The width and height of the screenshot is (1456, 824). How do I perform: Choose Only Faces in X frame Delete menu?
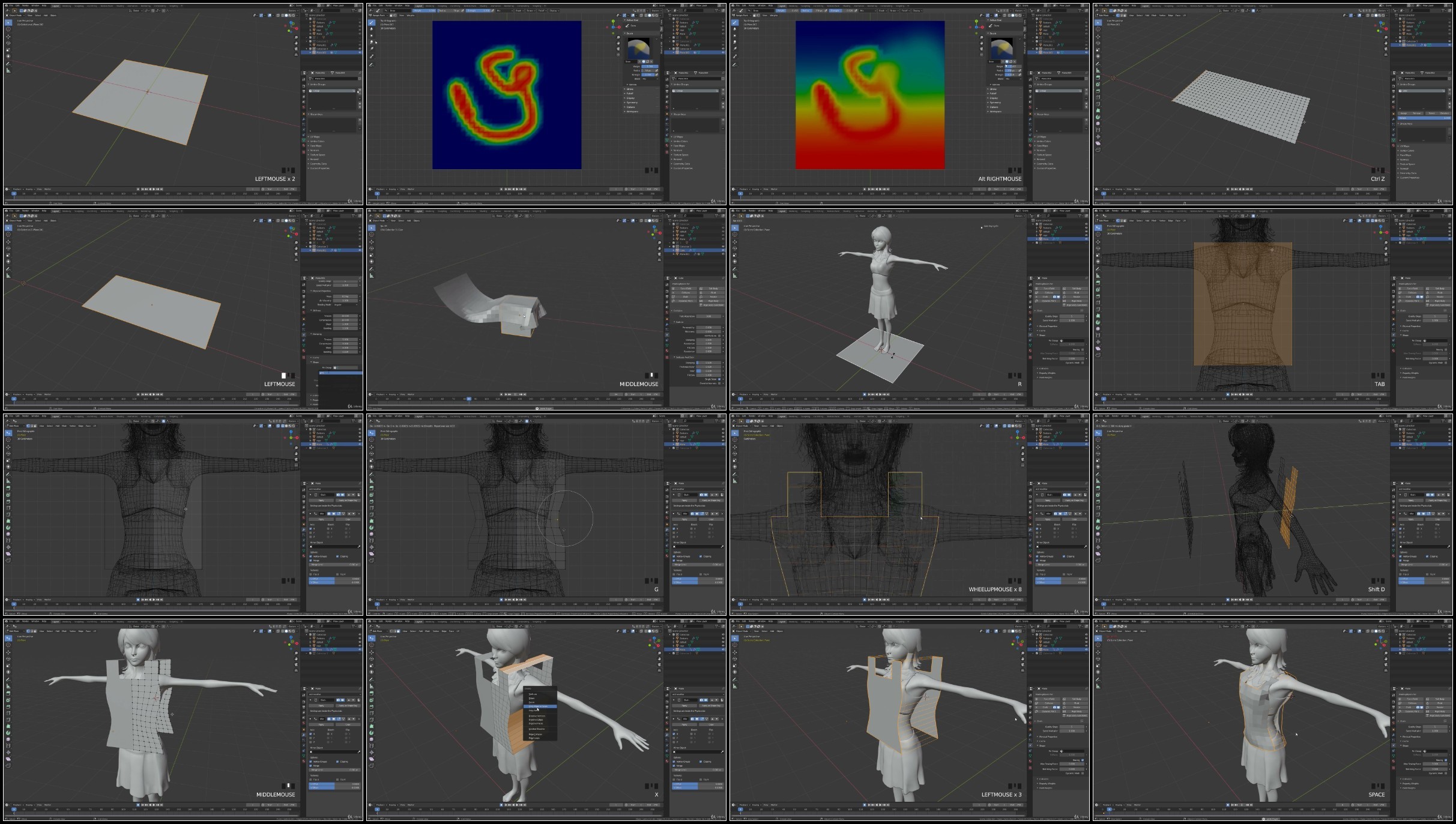point(534,711)
